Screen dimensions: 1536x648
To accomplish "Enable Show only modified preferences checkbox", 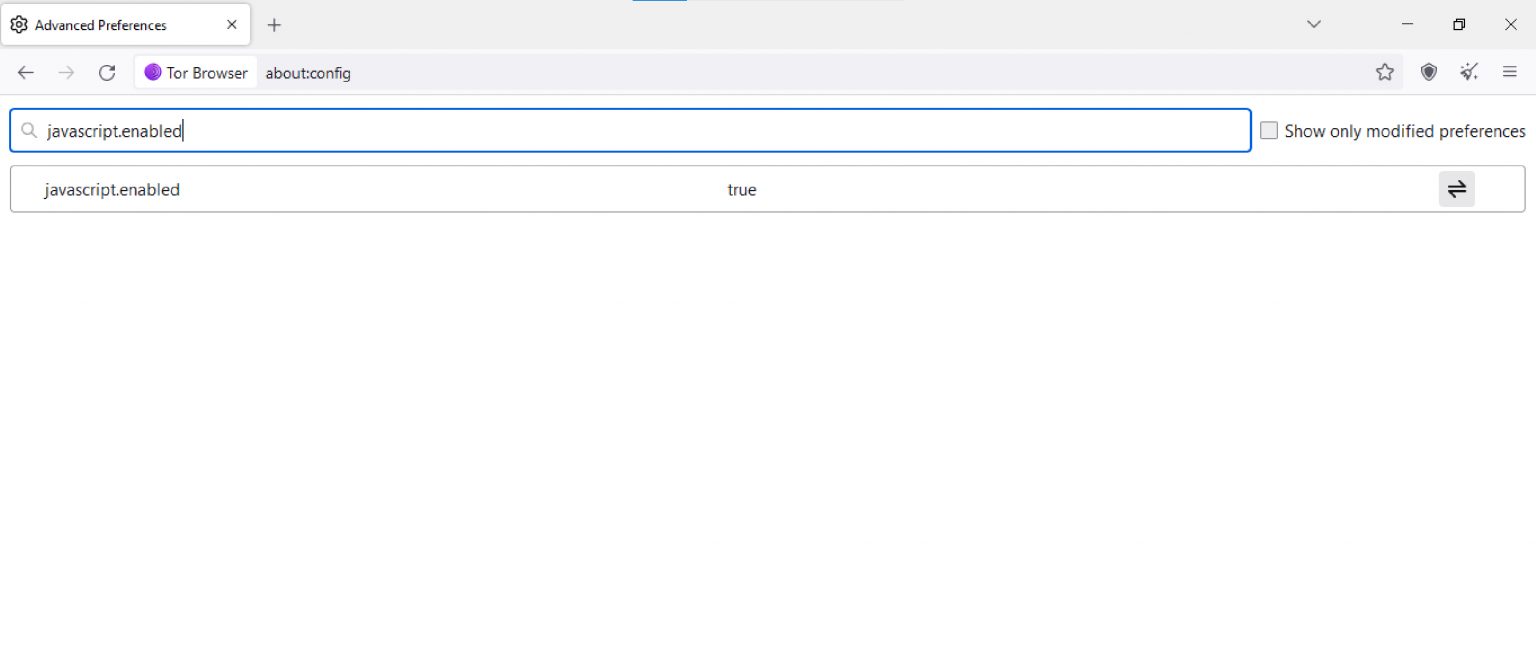I will (1269, 131).
